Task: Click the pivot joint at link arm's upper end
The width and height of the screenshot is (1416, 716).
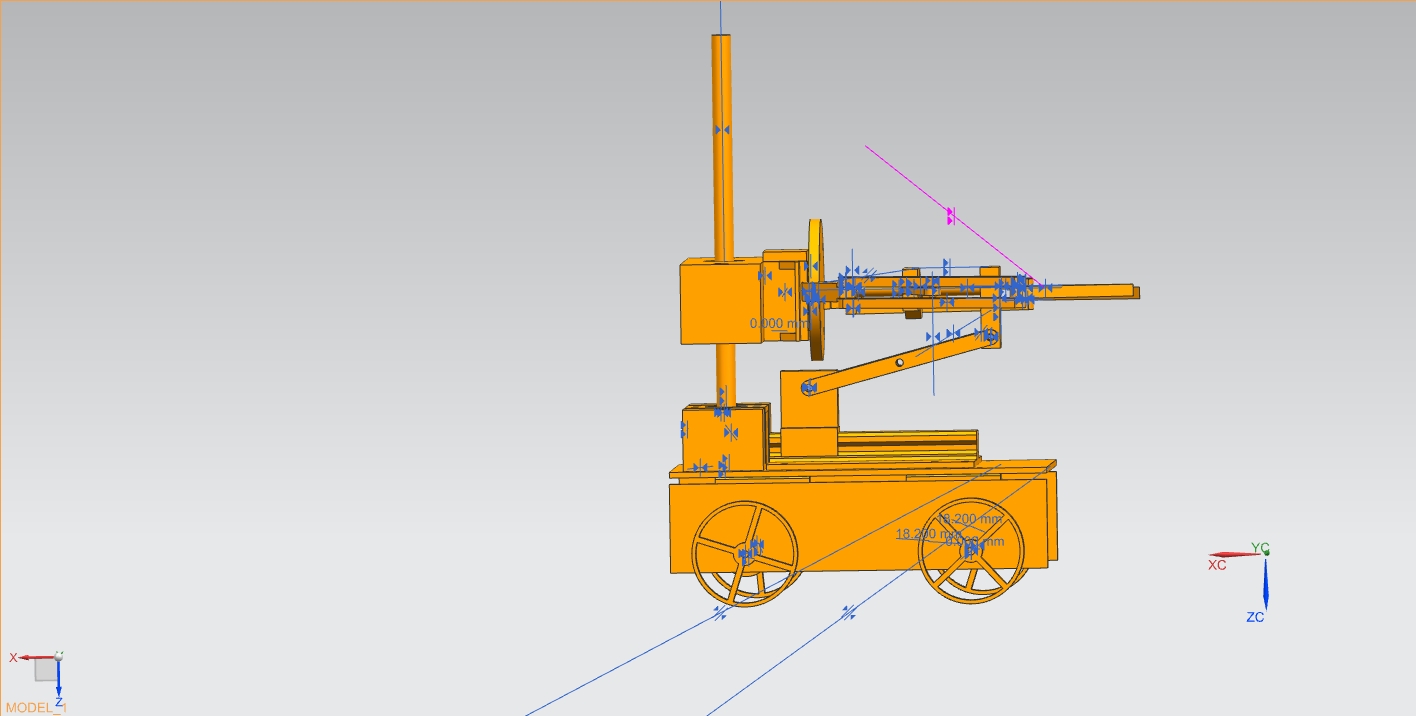Action: (x=989, y=335)
